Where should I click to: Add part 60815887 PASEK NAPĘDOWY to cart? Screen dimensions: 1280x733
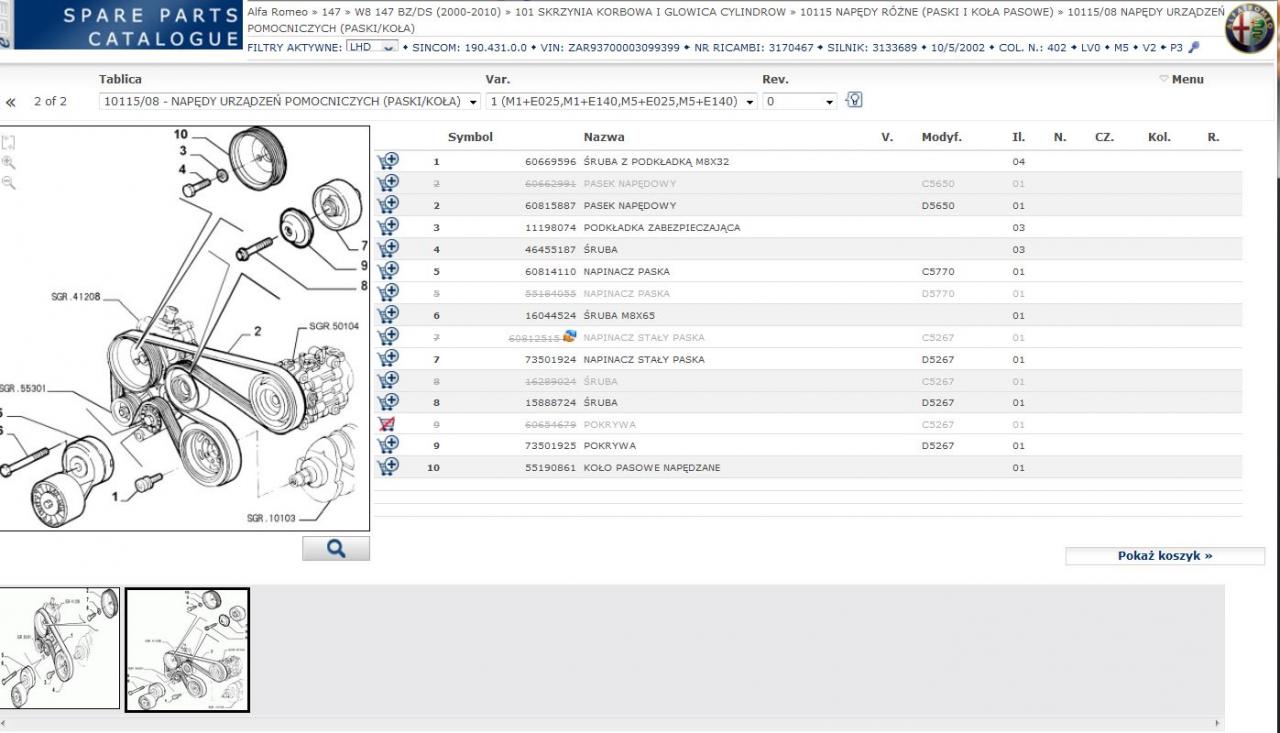coord(387,204)
